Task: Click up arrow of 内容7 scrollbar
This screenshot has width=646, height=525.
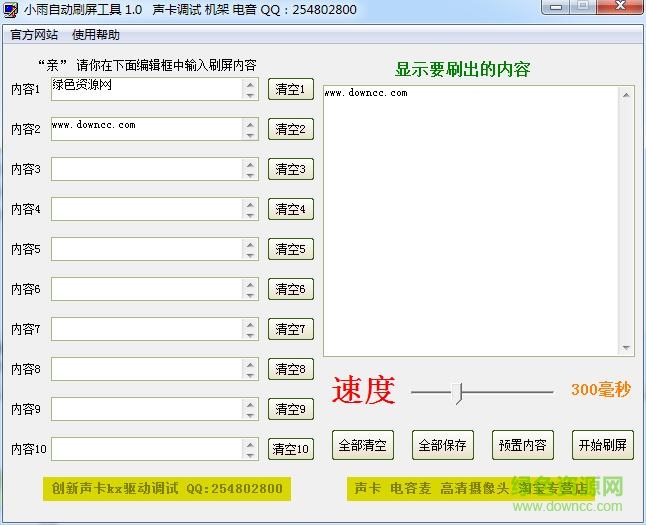Action: pos(250,324)
